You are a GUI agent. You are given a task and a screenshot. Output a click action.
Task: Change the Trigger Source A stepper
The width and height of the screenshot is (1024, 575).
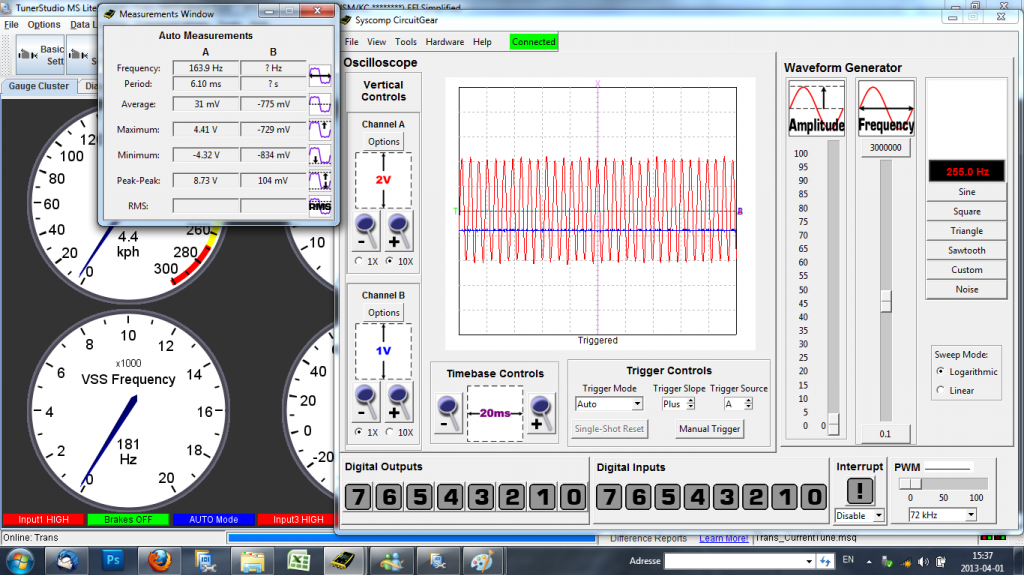[x=748, y=404]
